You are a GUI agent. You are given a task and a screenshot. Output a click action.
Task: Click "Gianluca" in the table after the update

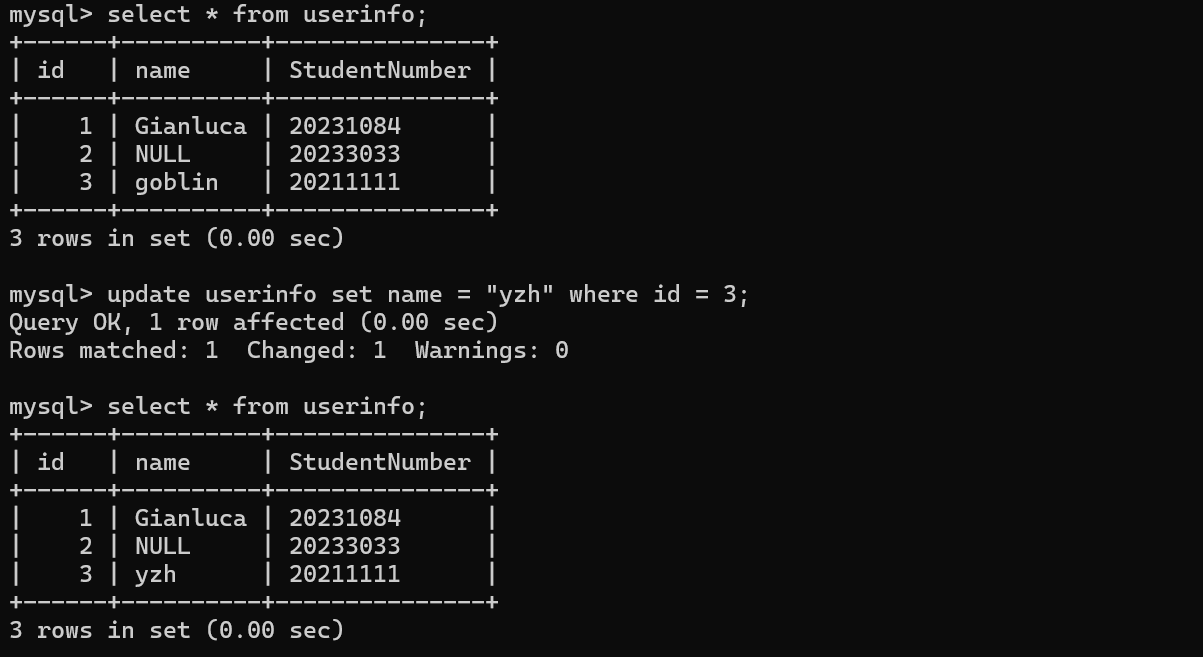(190, 518)
